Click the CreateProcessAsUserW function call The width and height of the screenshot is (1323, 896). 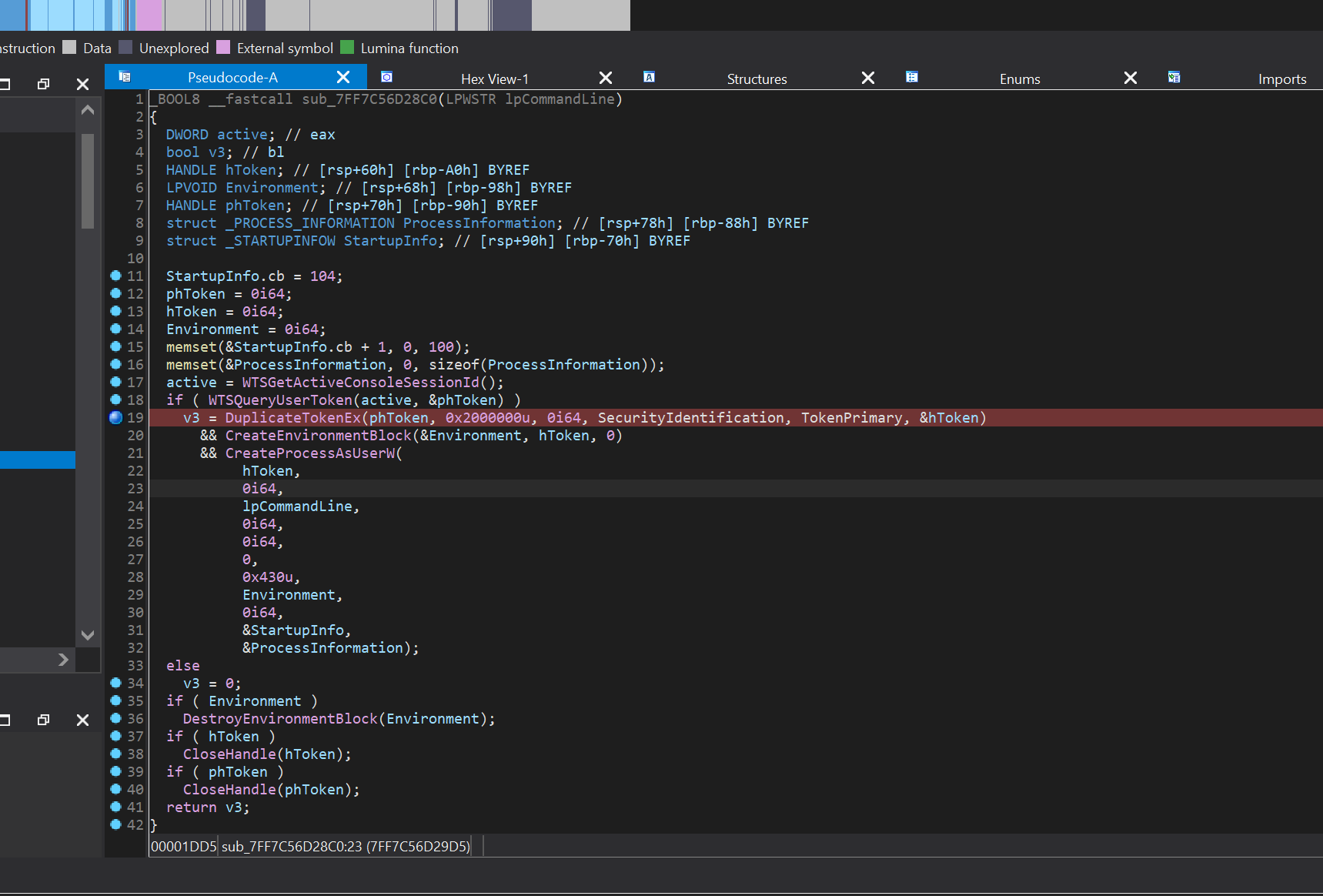pos(309,453)
